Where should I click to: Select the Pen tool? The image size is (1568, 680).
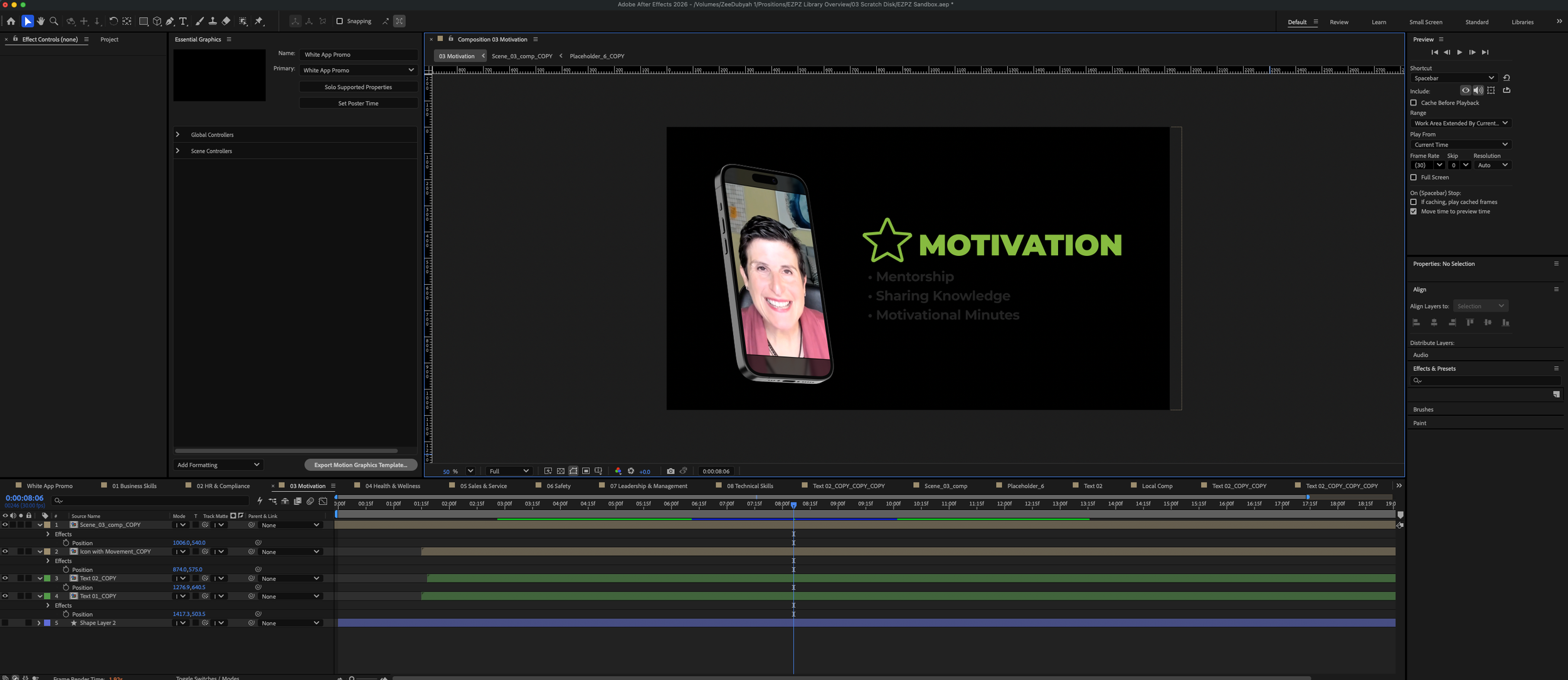click(x=170, y=21)
